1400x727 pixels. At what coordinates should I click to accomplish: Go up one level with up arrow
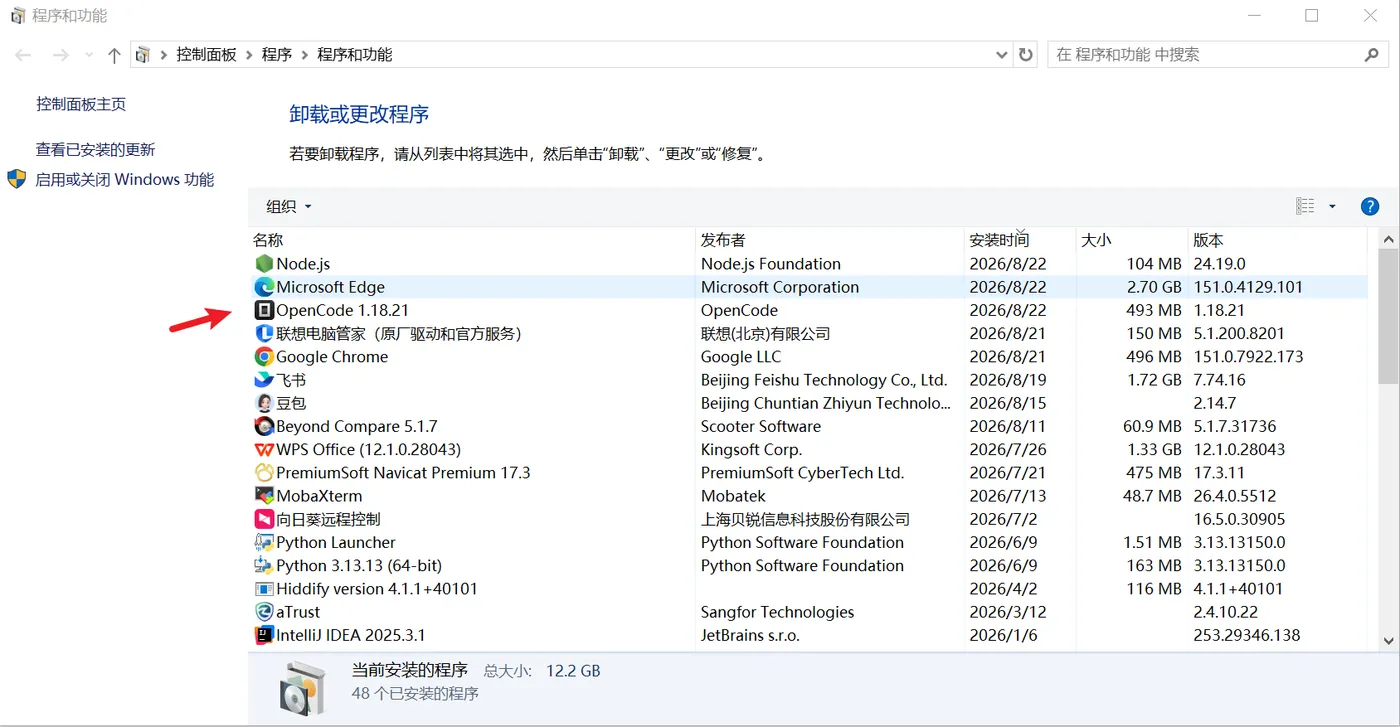[114, 56]
